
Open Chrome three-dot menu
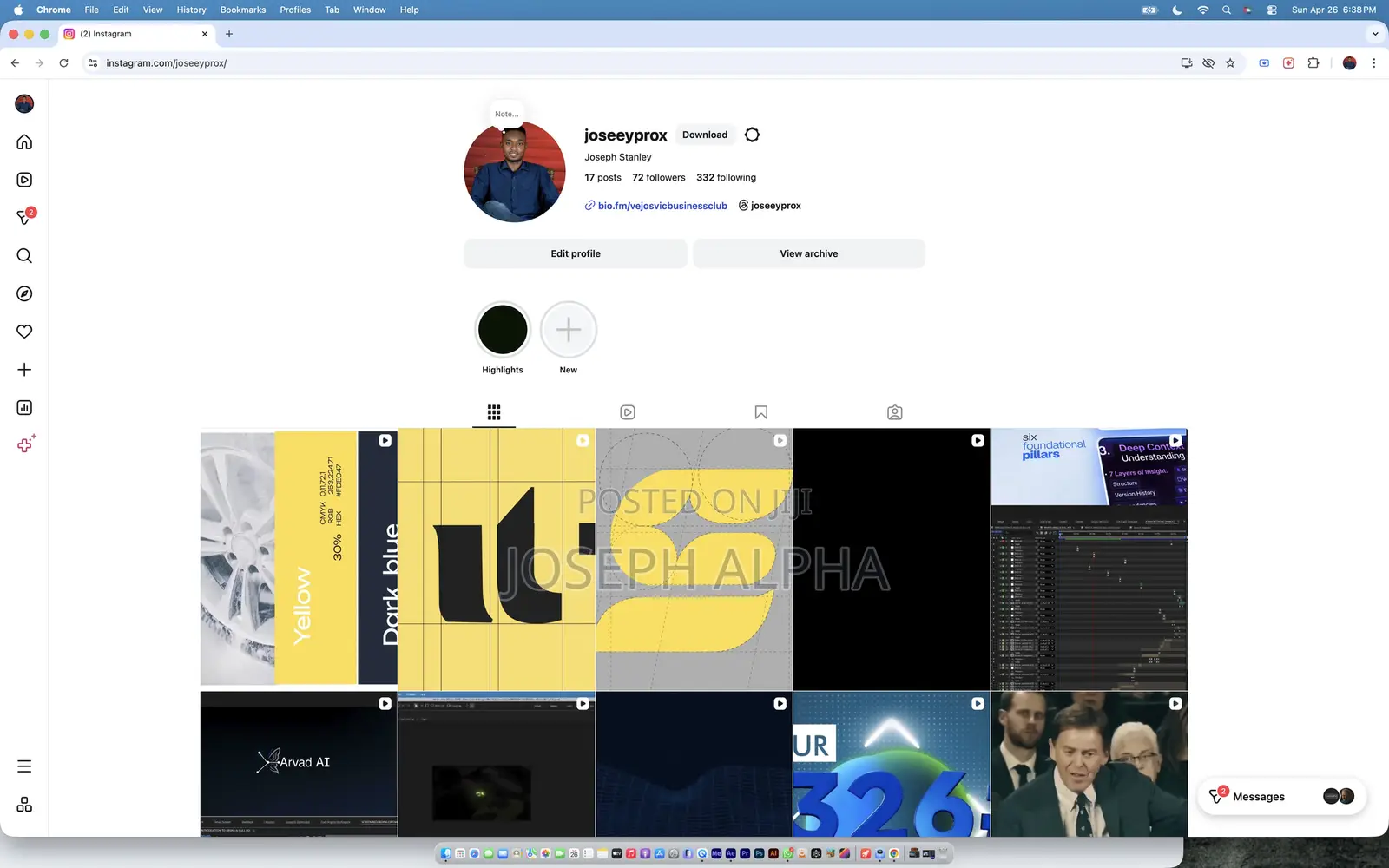[x=1373, y=62]
